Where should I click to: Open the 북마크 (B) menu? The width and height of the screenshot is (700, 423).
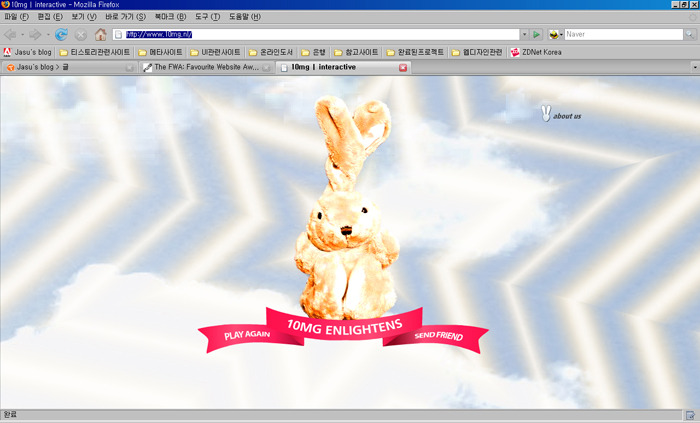click(170, 17)
